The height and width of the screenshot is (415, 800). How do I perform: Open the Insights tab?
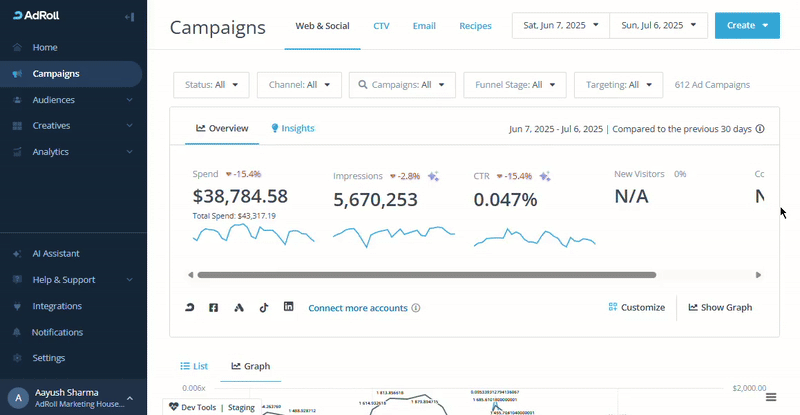pyautogui.click(x=293, y=129)
